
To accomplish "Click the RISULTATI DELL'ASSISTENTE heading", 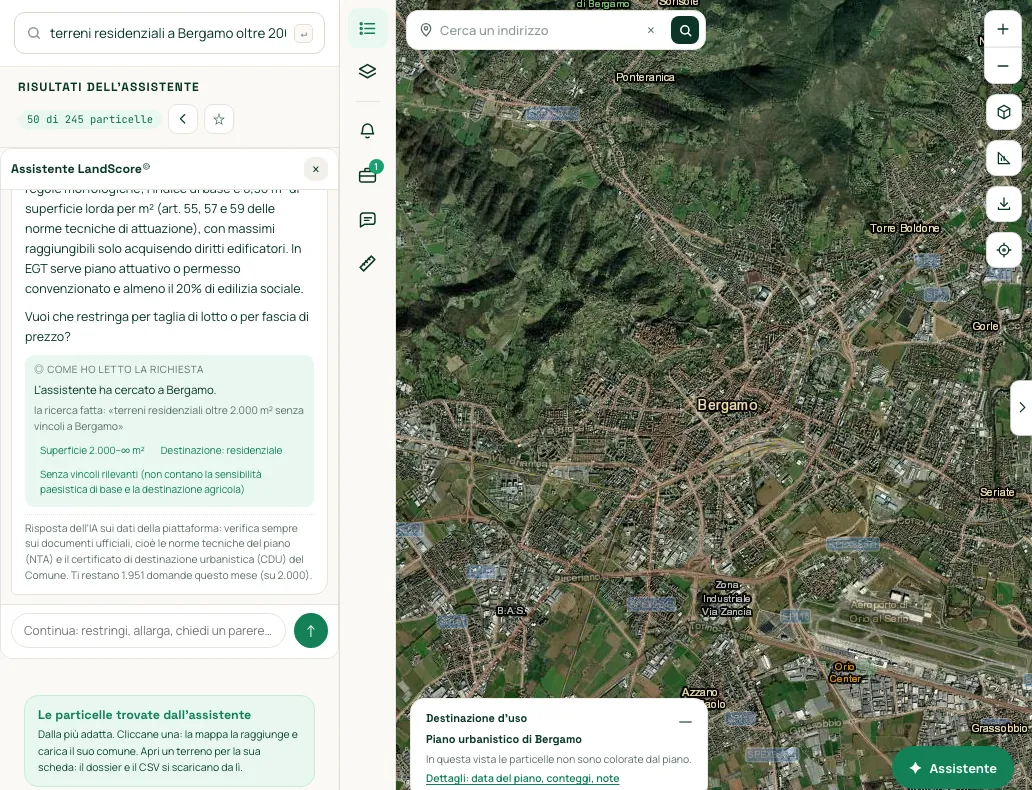I will click(109, 87).
